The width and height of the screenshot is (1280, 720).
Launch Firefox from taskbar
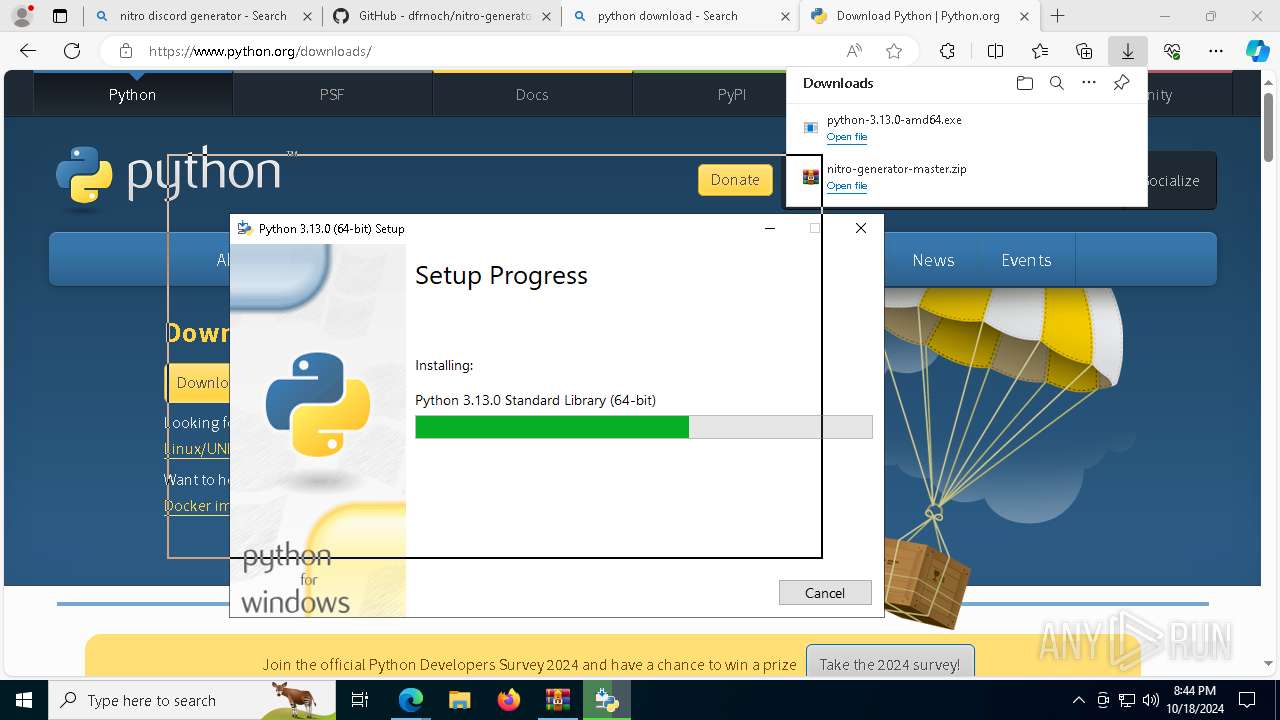508,700
